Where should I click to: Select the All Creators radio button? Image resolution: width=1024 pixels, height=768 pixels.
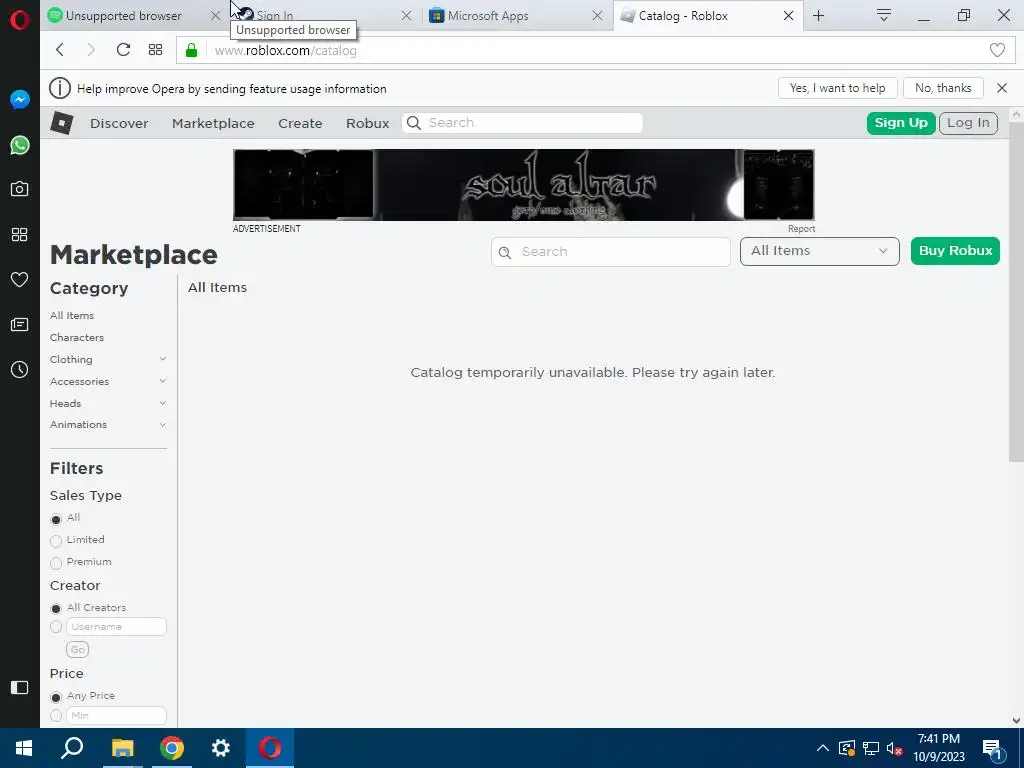[56, 609]
